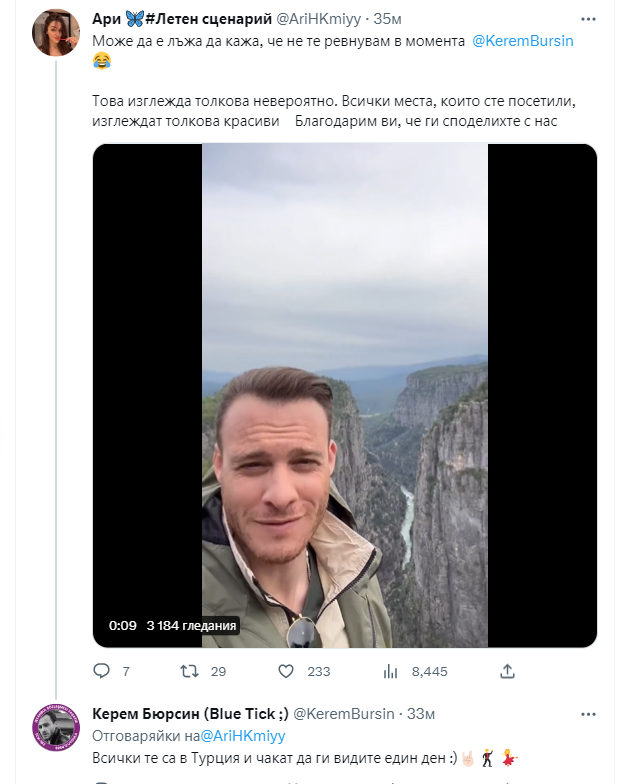The width and height of the screenshot is (619, 784).
Task: Like the tweet with the heart icon
Action: (x=286, y=671)
